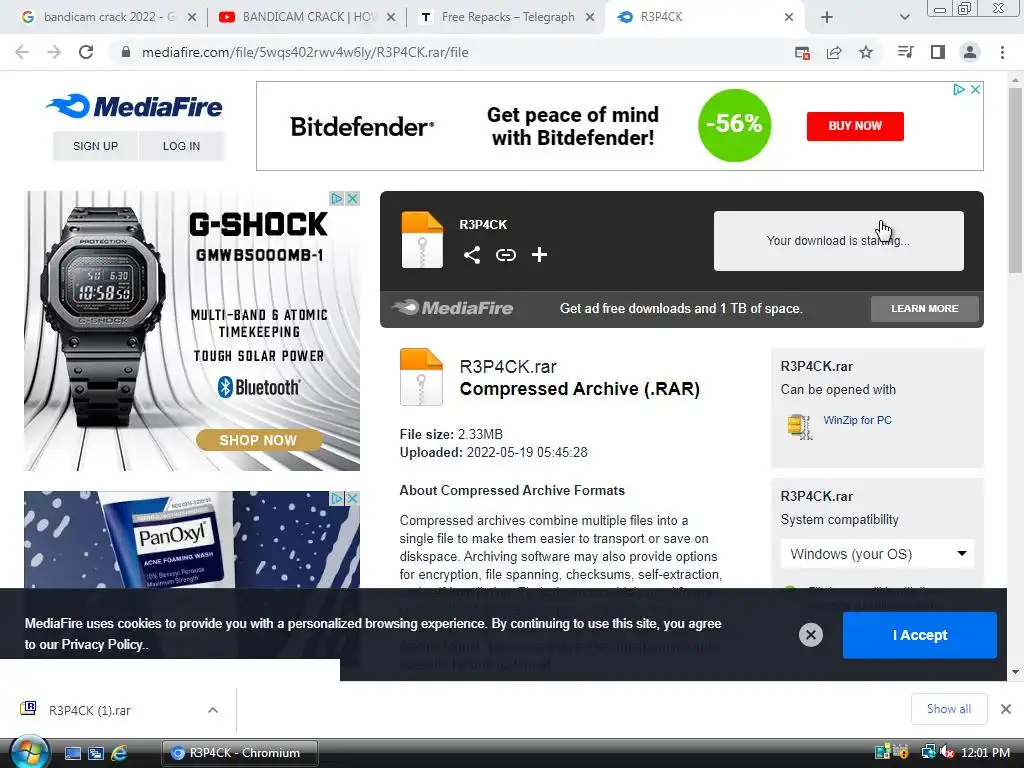Screen dimensions: 1024x768
Task: Click the LEARN MORE button
Action: 925,309
